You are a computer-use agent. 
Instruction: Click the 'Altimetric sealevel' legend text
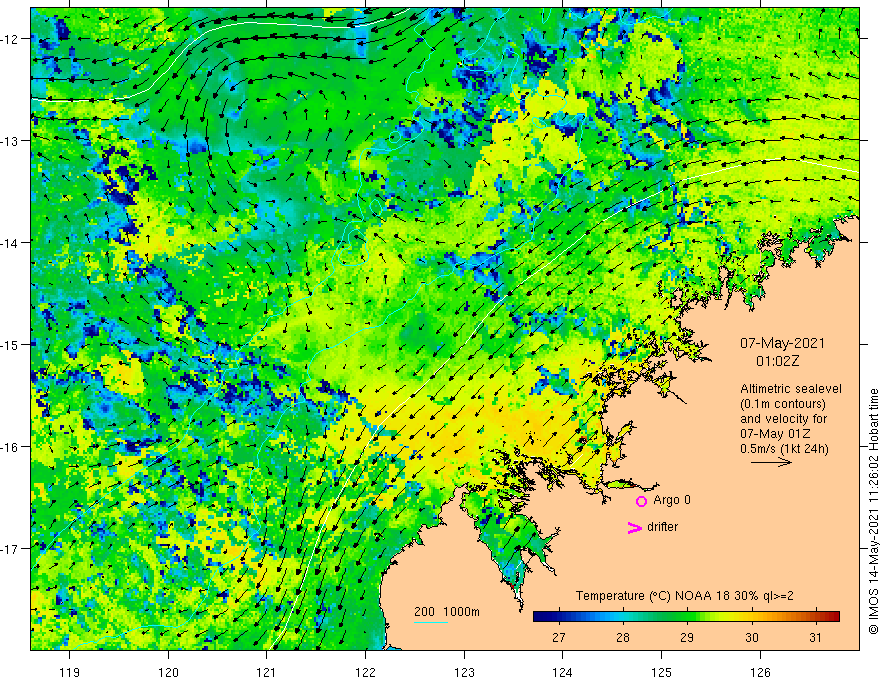tap(790, 389)
